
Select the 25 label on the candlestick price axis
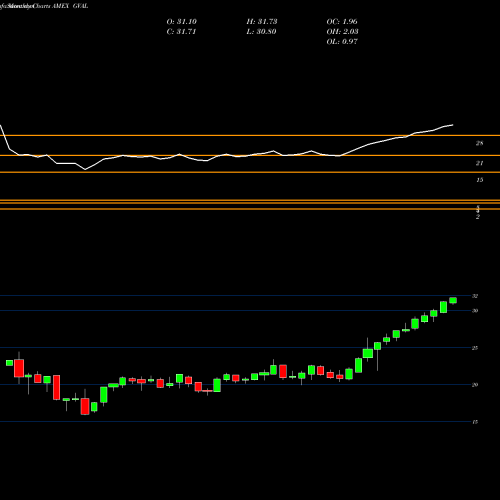coord(475,348)
